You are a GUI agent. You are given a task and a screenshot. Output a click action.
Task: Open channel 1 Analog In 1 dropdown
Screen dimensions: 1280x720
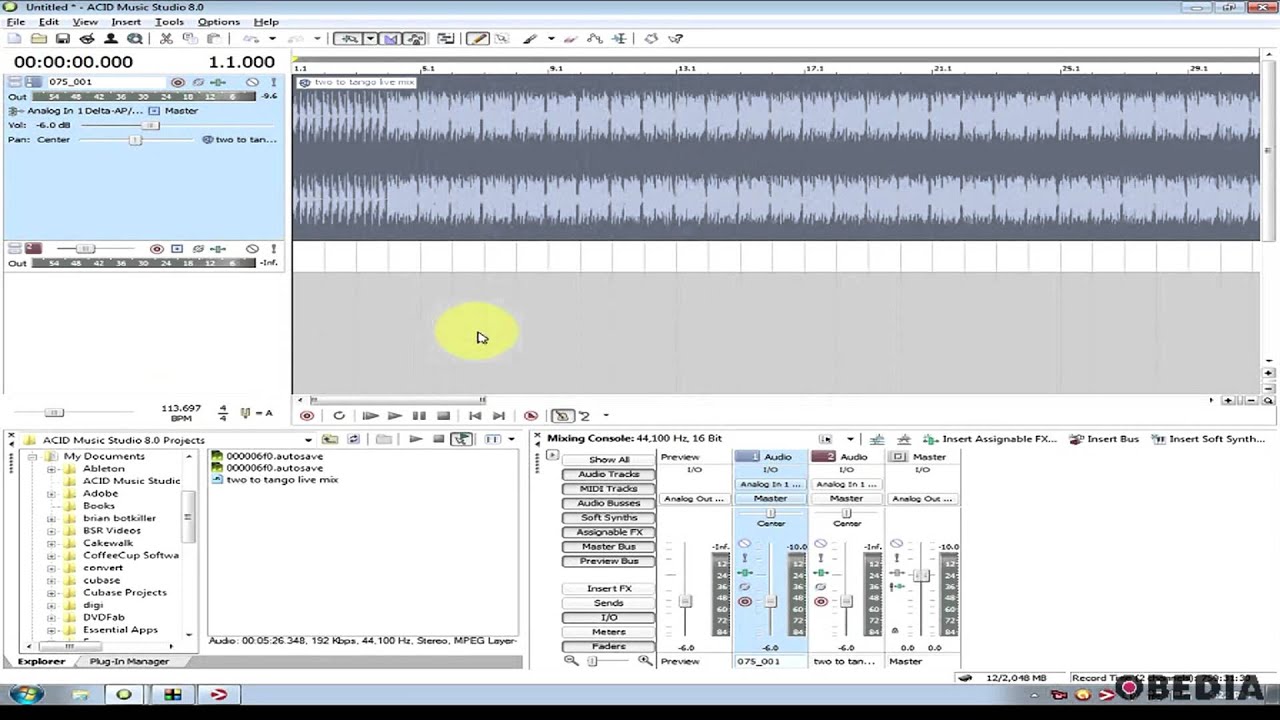[770, 484]
